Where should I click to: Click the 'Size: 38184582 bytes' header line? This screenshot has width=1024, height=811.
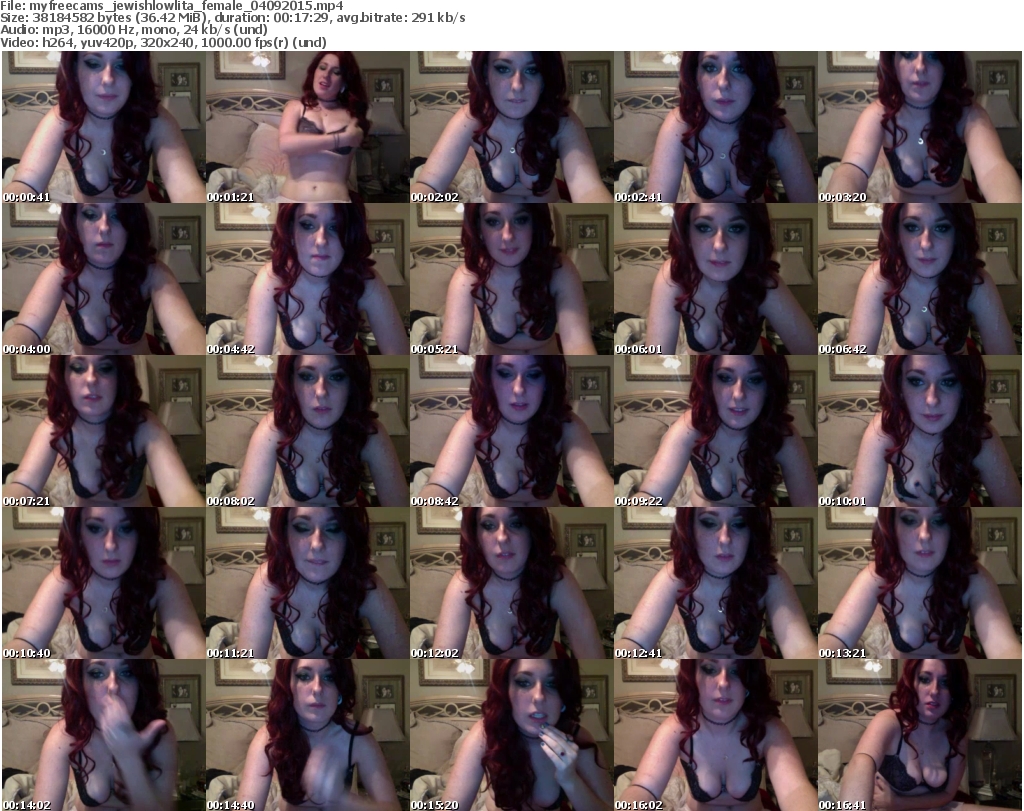tap(233, 18)
